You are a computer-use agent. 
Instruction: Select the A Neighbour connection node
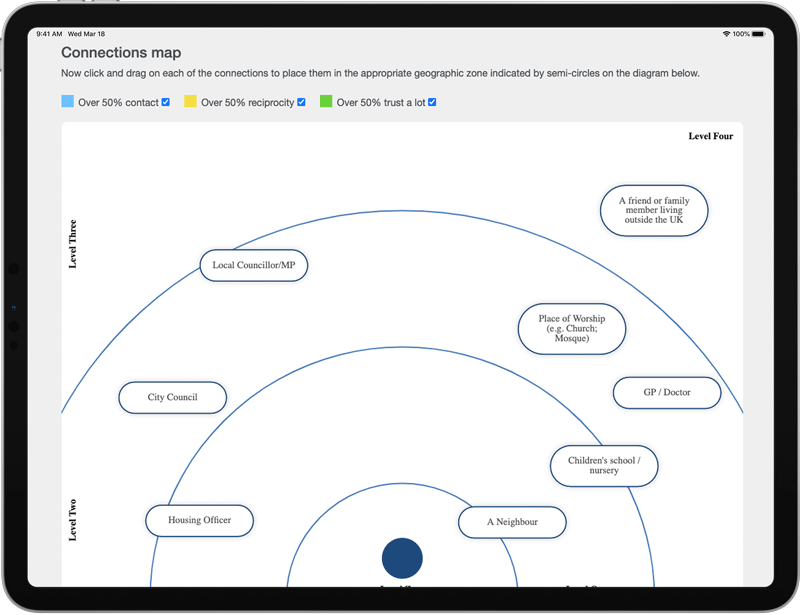512,522
